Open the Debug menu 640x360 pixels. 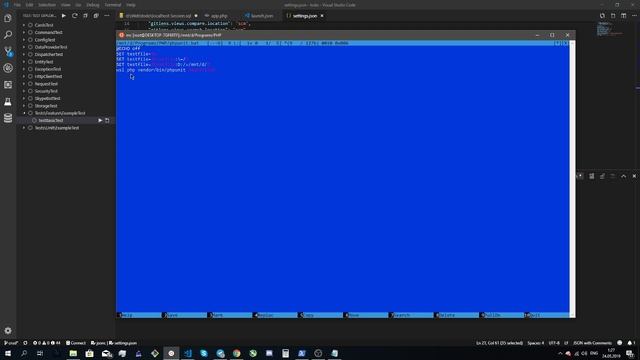coord(93,5)
